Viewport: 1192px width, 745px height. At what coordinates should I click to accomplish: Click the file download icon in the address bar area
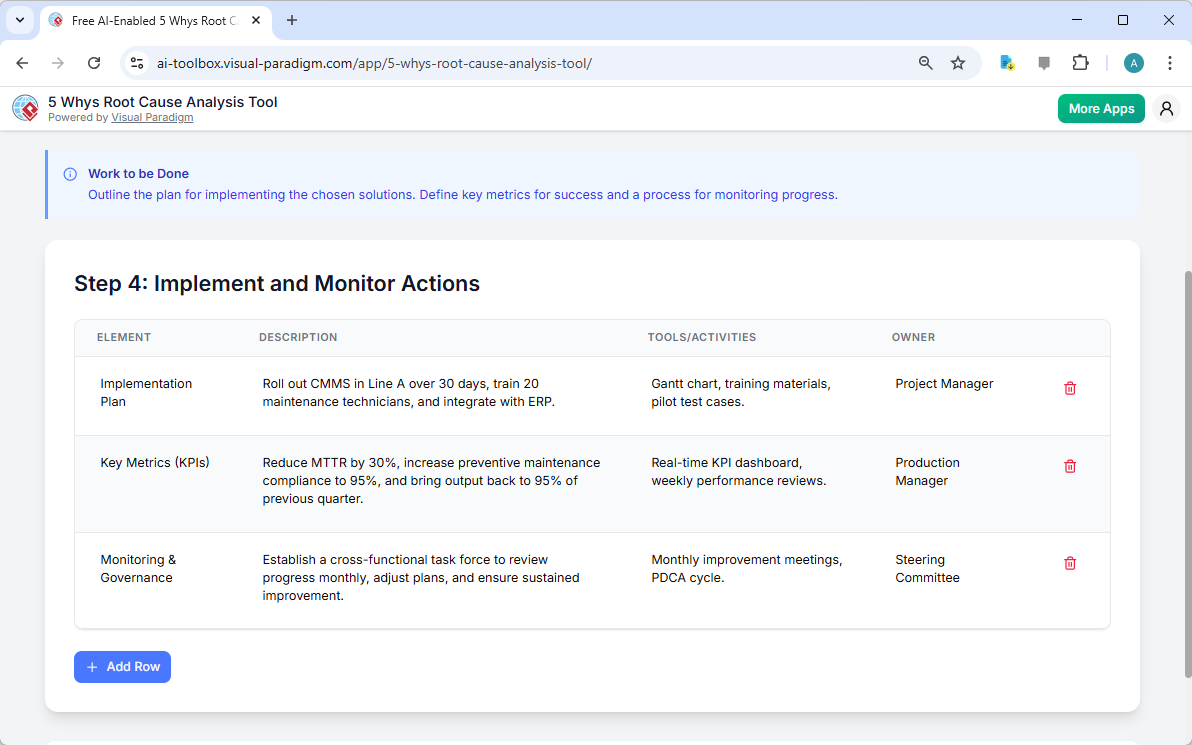1007,62
